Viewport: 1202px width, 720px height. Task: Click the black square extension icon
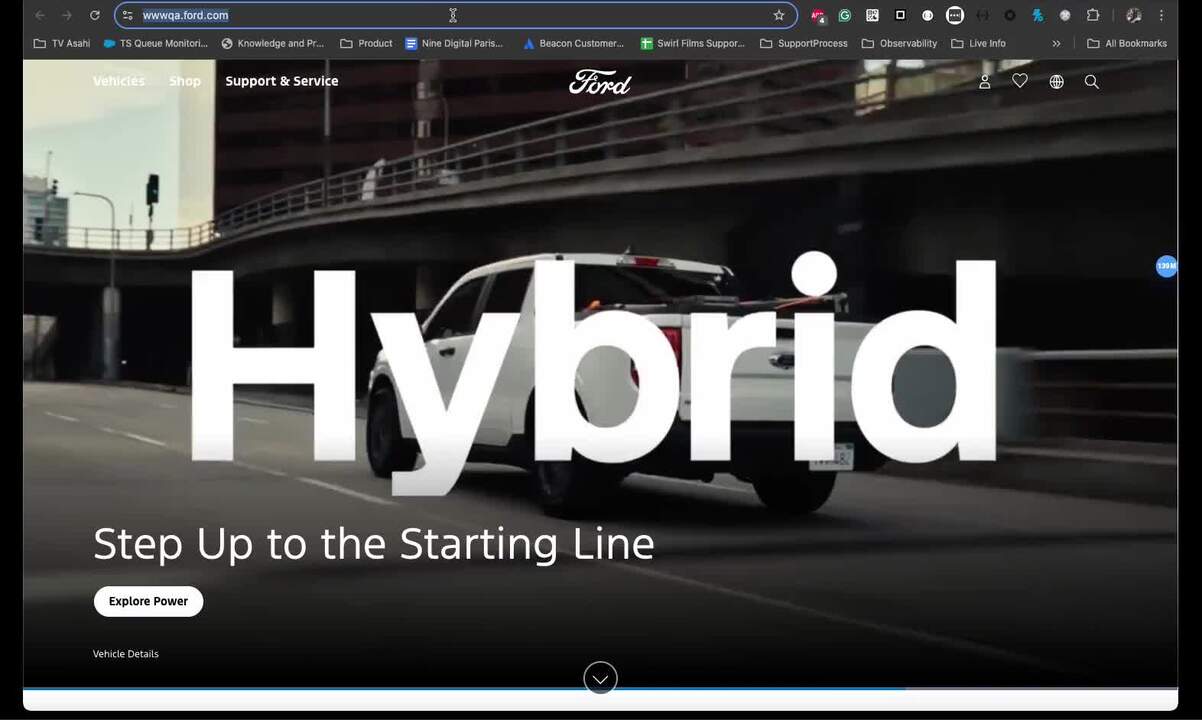pos(900,15)
